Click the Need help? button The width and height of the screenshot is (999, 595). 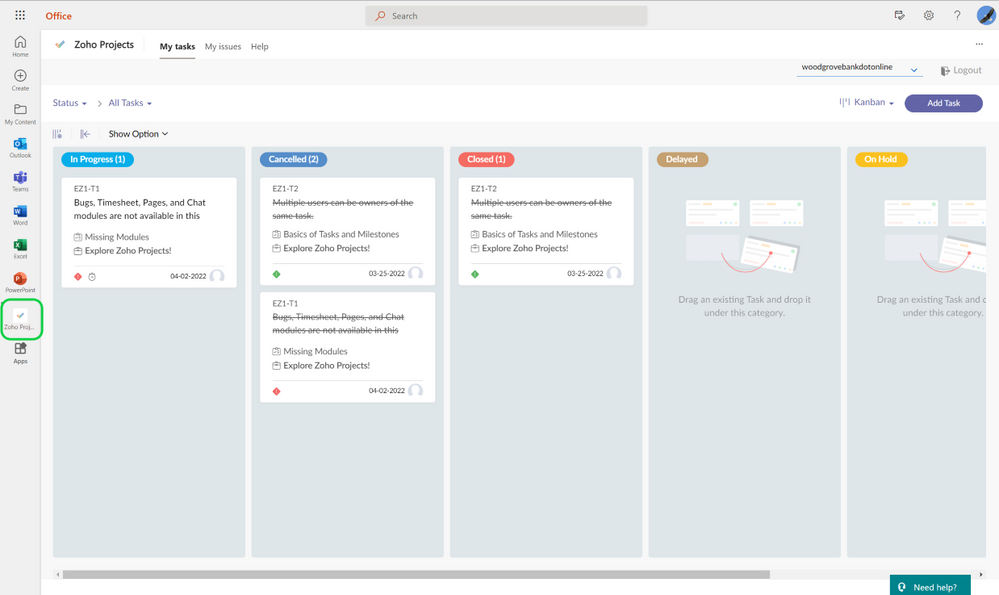[930, 587]
